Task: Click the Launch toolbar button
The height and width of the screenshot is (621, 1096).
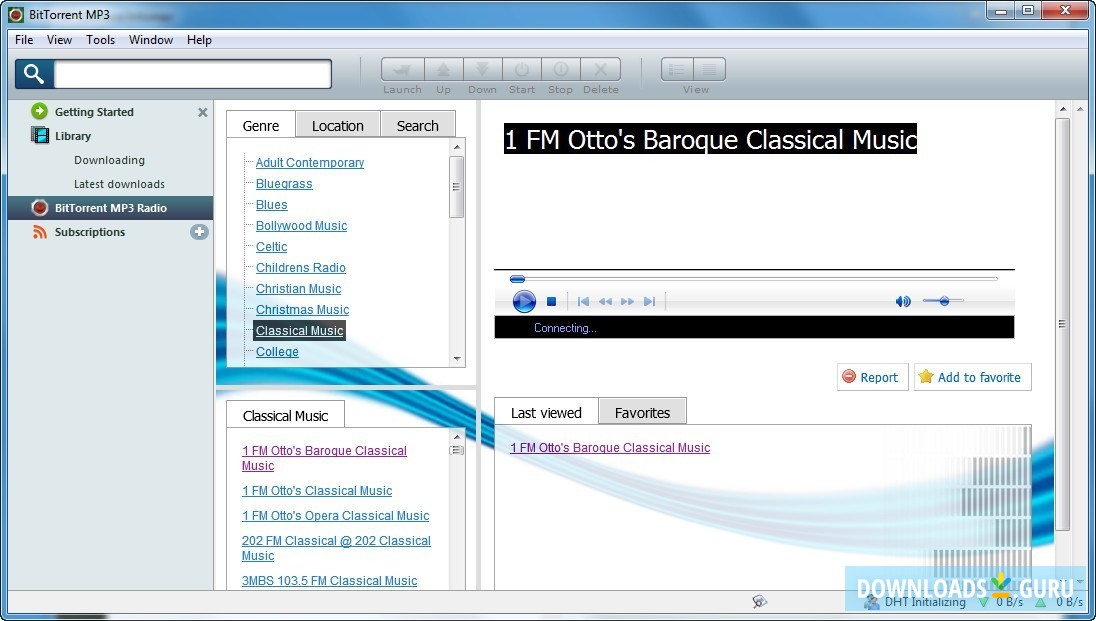Action: 402,70
